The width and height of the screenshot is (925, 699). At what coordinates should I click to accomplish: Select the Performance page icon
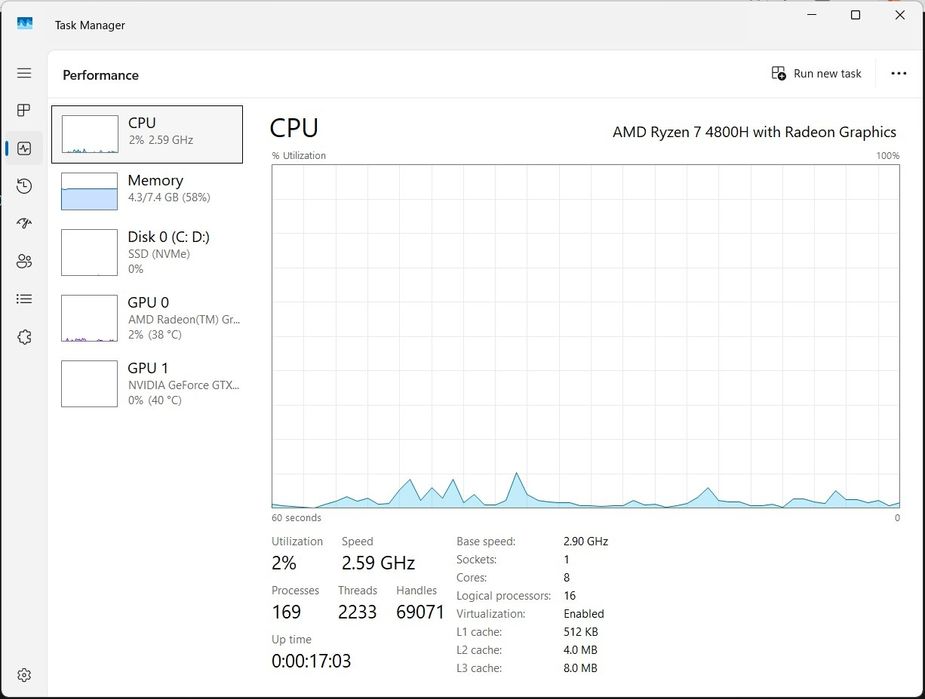click(x=24, y=148)
